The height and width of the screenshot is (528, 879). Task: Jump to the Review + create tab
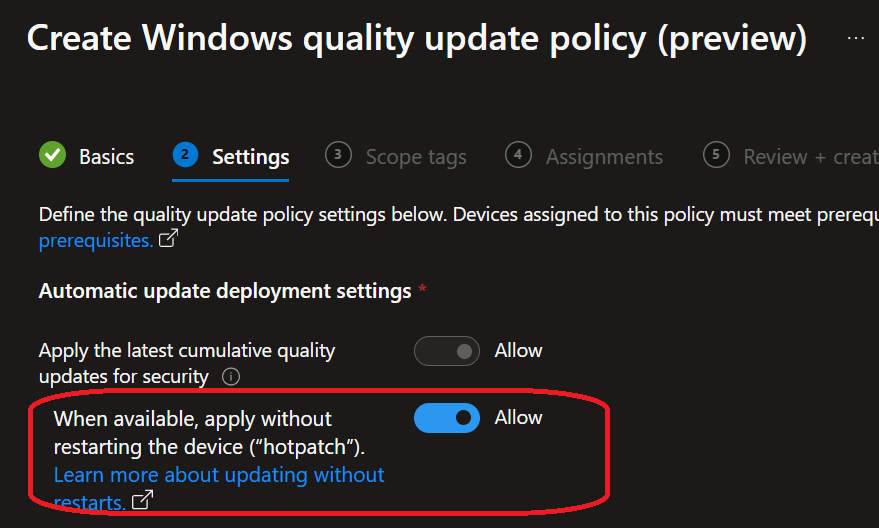click(x=810, y=157)
